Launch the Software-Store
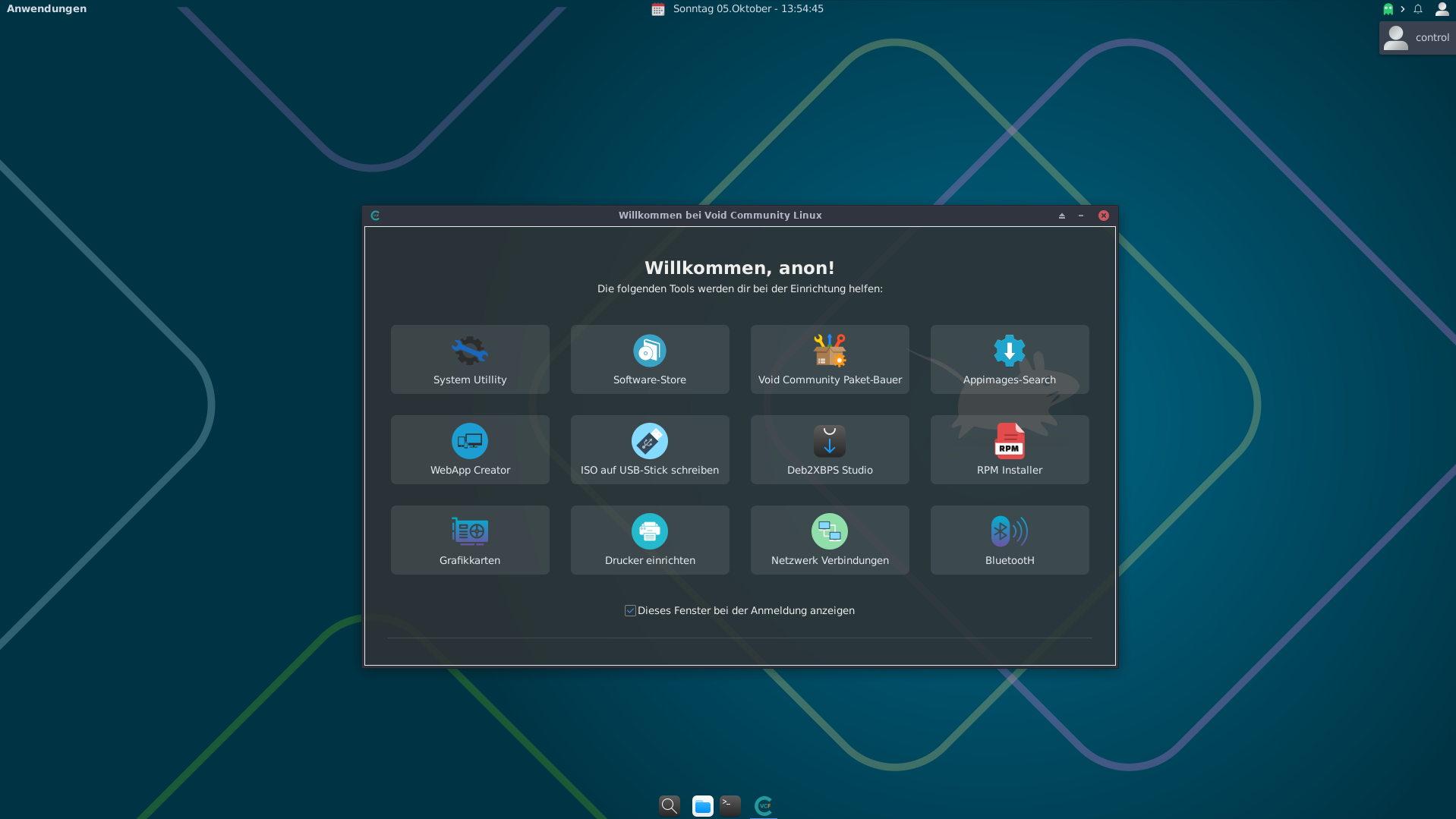 pos(649,359)
